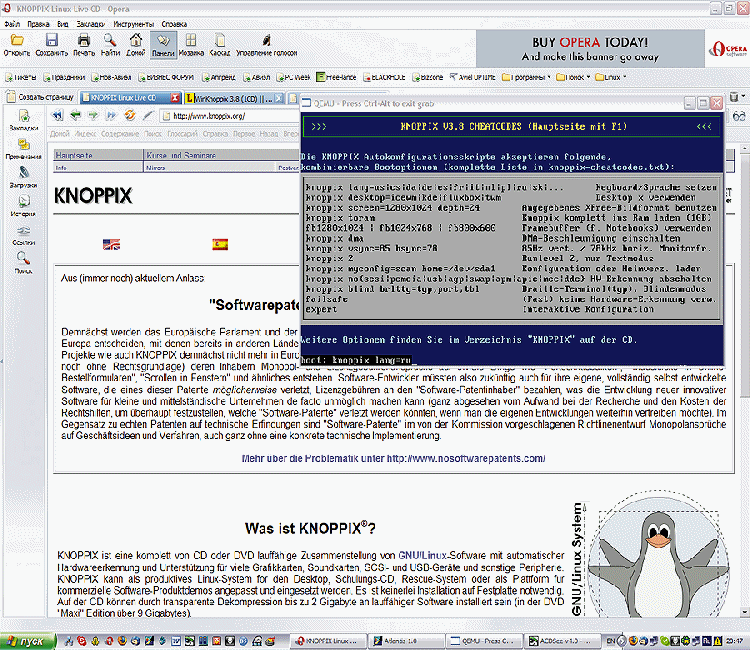Open the Инструменты menu
The height and width of the screenshot is (650, 750).
[134, 24]
